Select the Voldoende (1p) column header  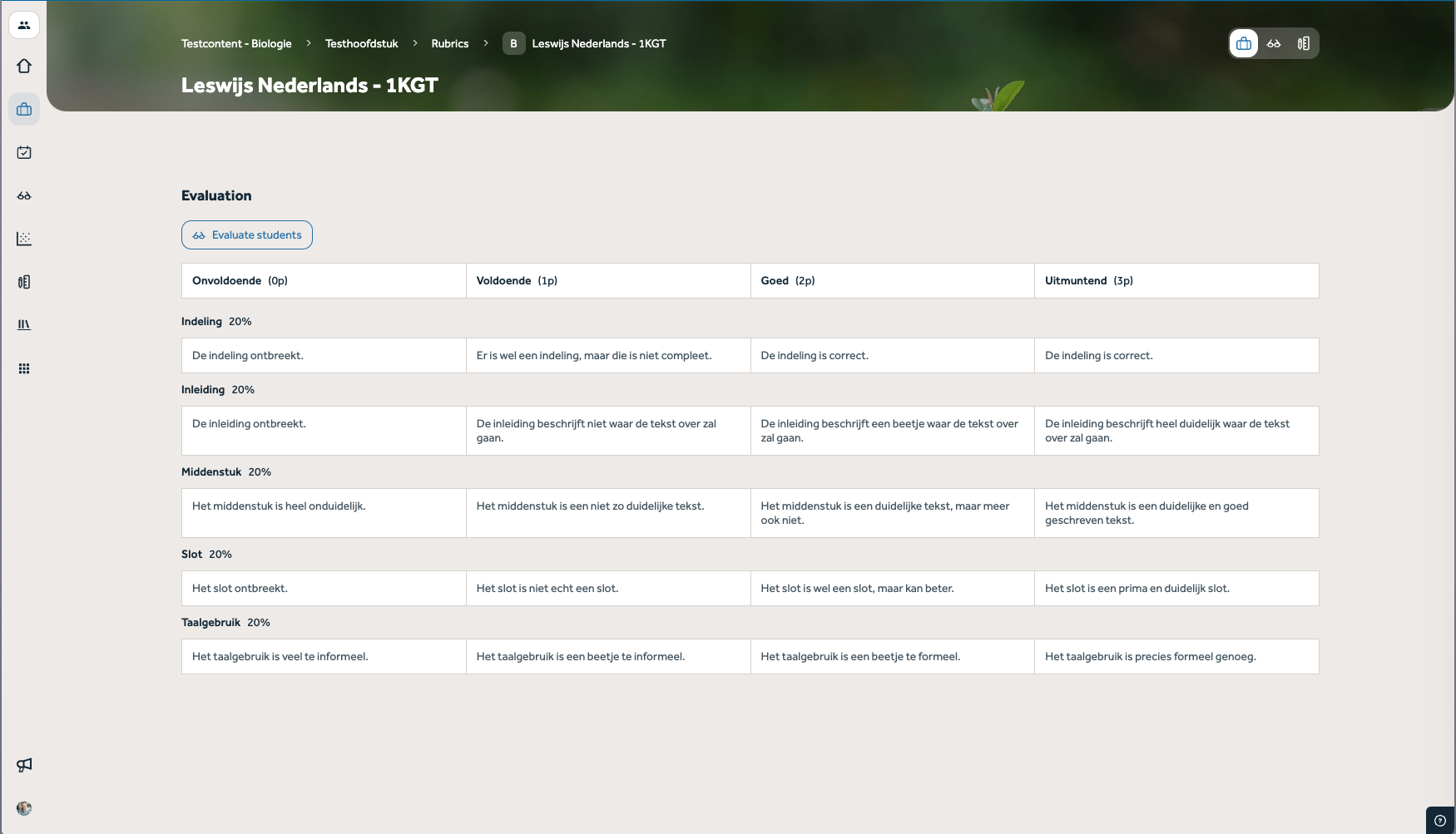tap(608, 281)
